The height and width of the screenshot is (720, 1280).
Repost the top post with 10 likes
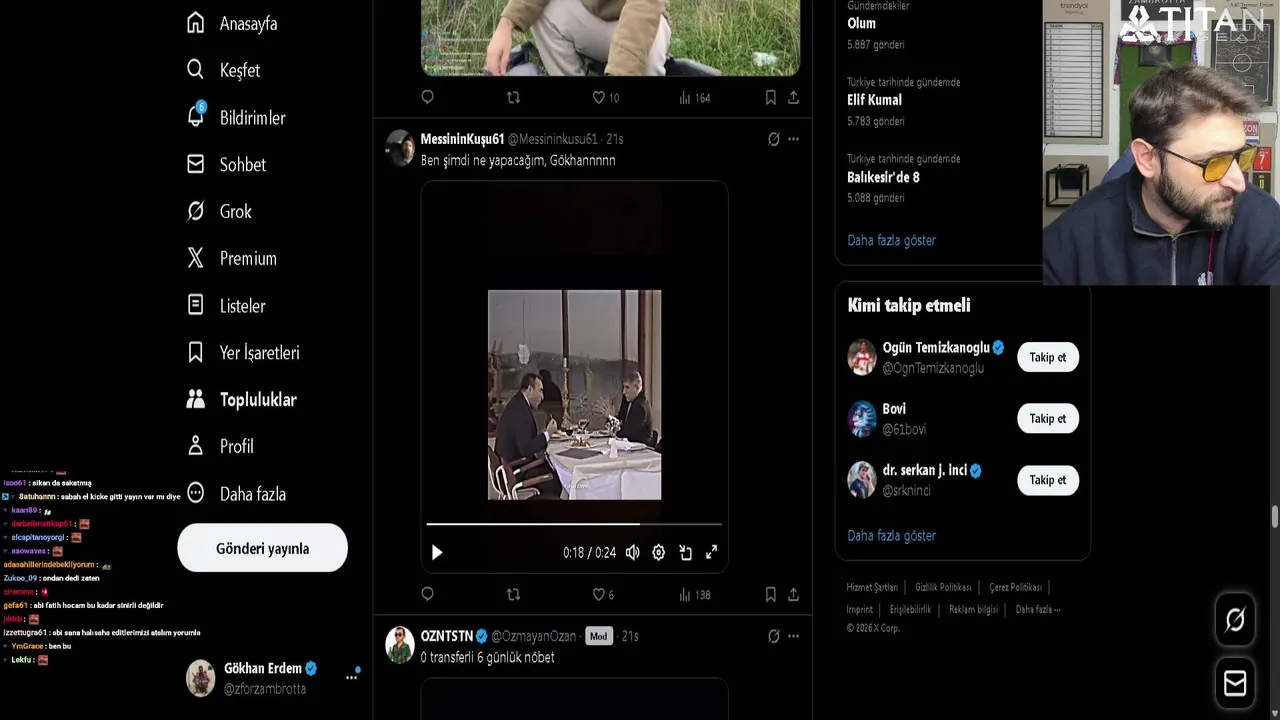click(x=513, y=97)
